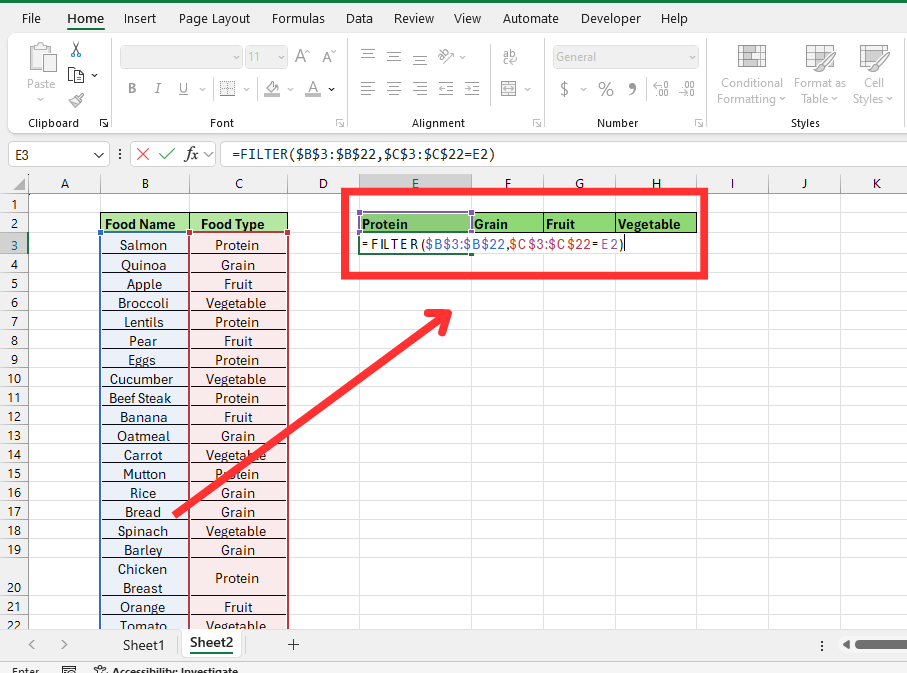Toggle Italic formatting
907x673 pixels.
(158, 89)
